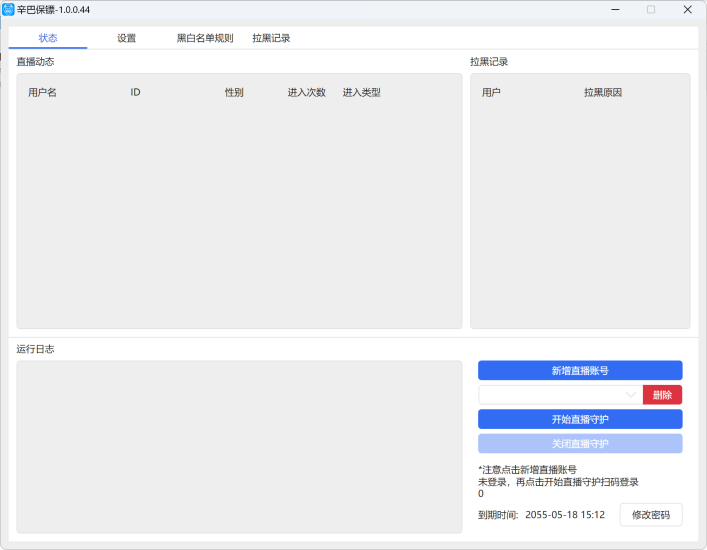Click the 运行日志 section label
This screenshot has width=707, height=550.
tap(35, 349)
